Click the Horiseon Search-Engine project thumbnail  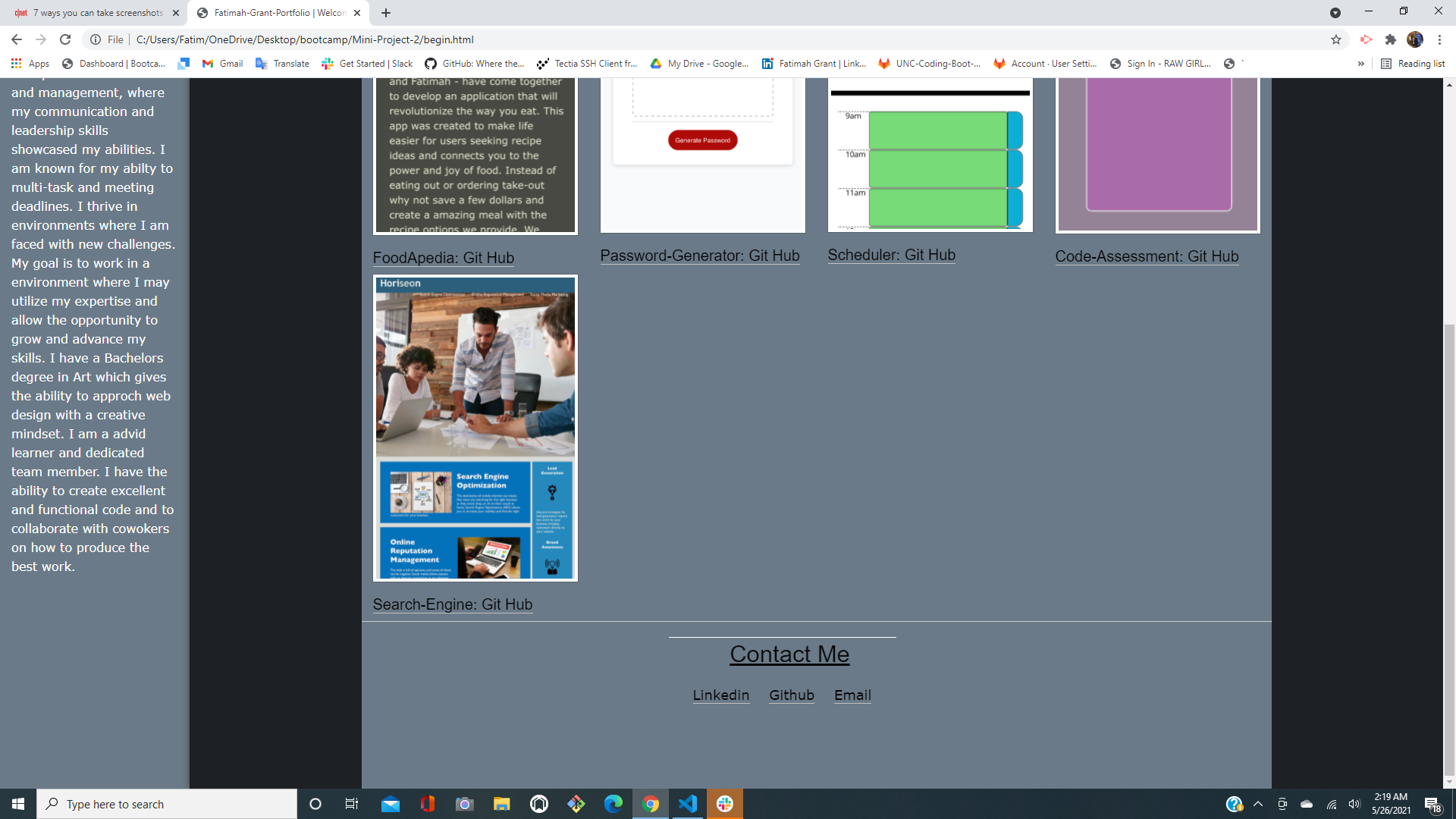pyautogui.click(x=475, y=428)
